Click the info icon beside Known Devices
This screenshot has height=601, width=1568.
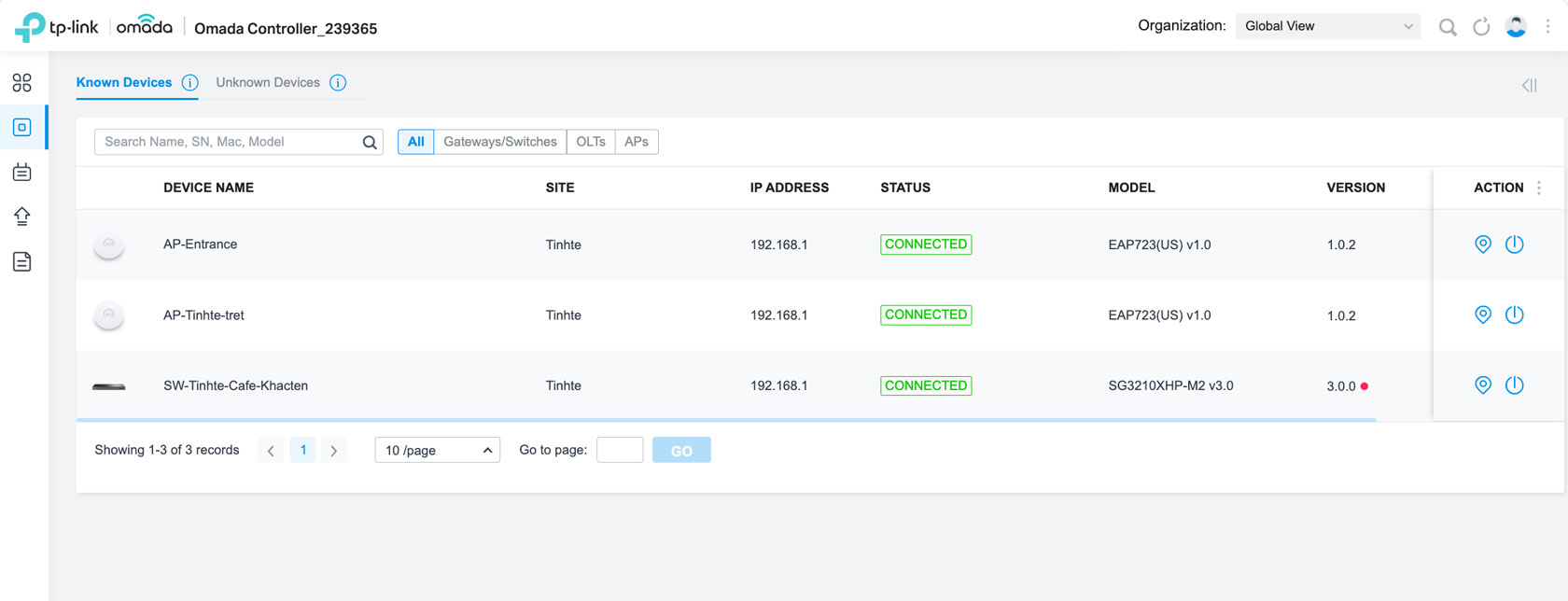(189, 82)
